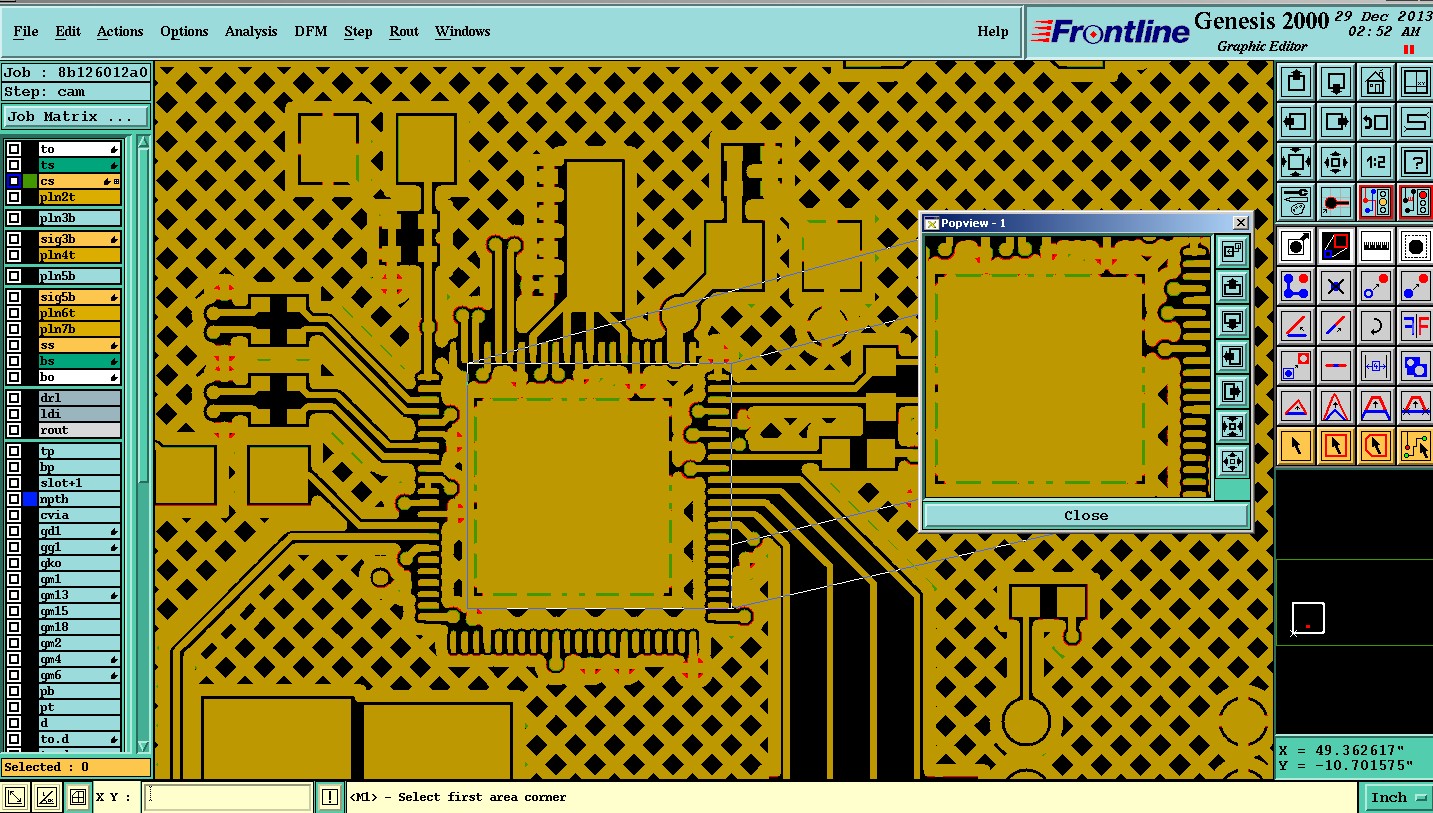Click the exclamation mark icon

(330, 797)
